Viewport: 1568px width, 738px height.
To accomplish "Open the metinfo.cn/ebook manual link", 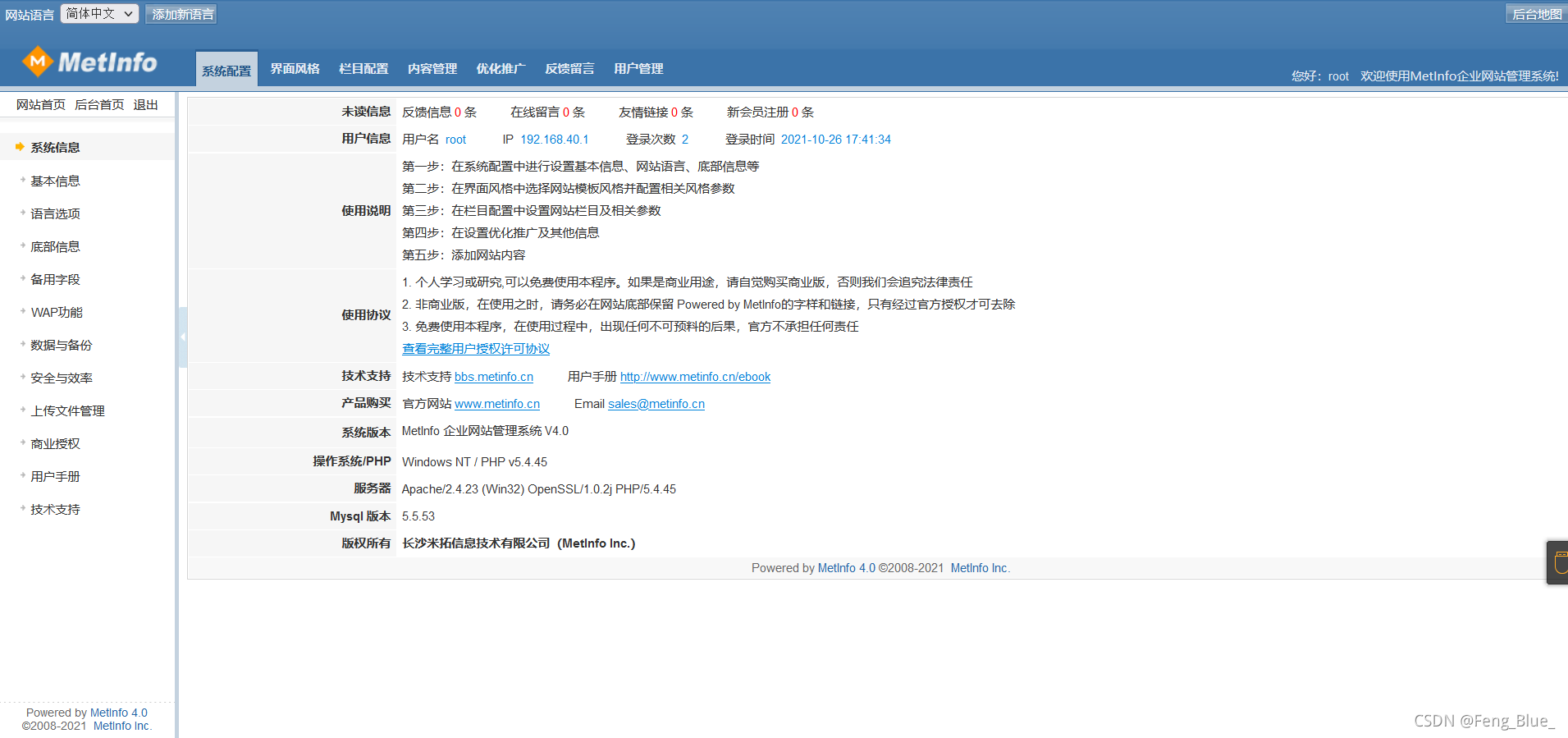I will tap(695, 377).
